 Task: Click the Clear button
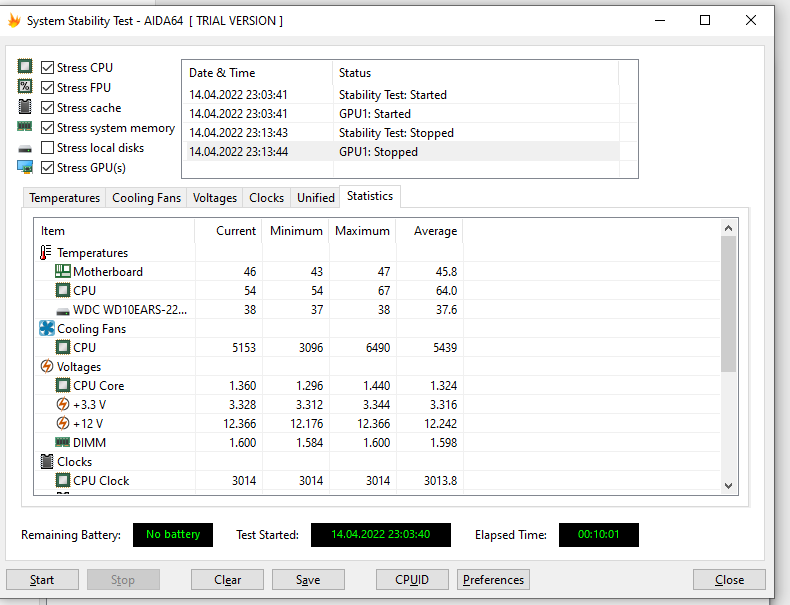click(227, 580)
